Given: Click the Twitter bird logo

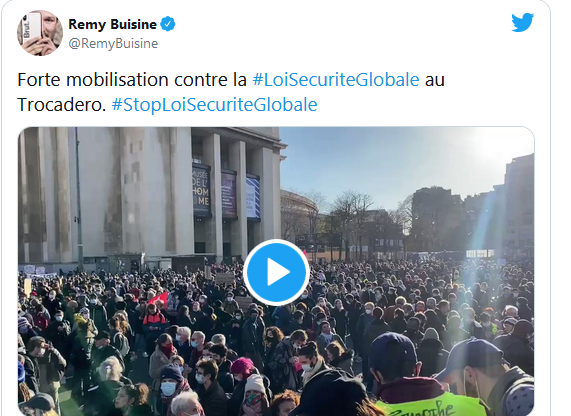Looking at the screenshot, I should click(x=522, y=23).
